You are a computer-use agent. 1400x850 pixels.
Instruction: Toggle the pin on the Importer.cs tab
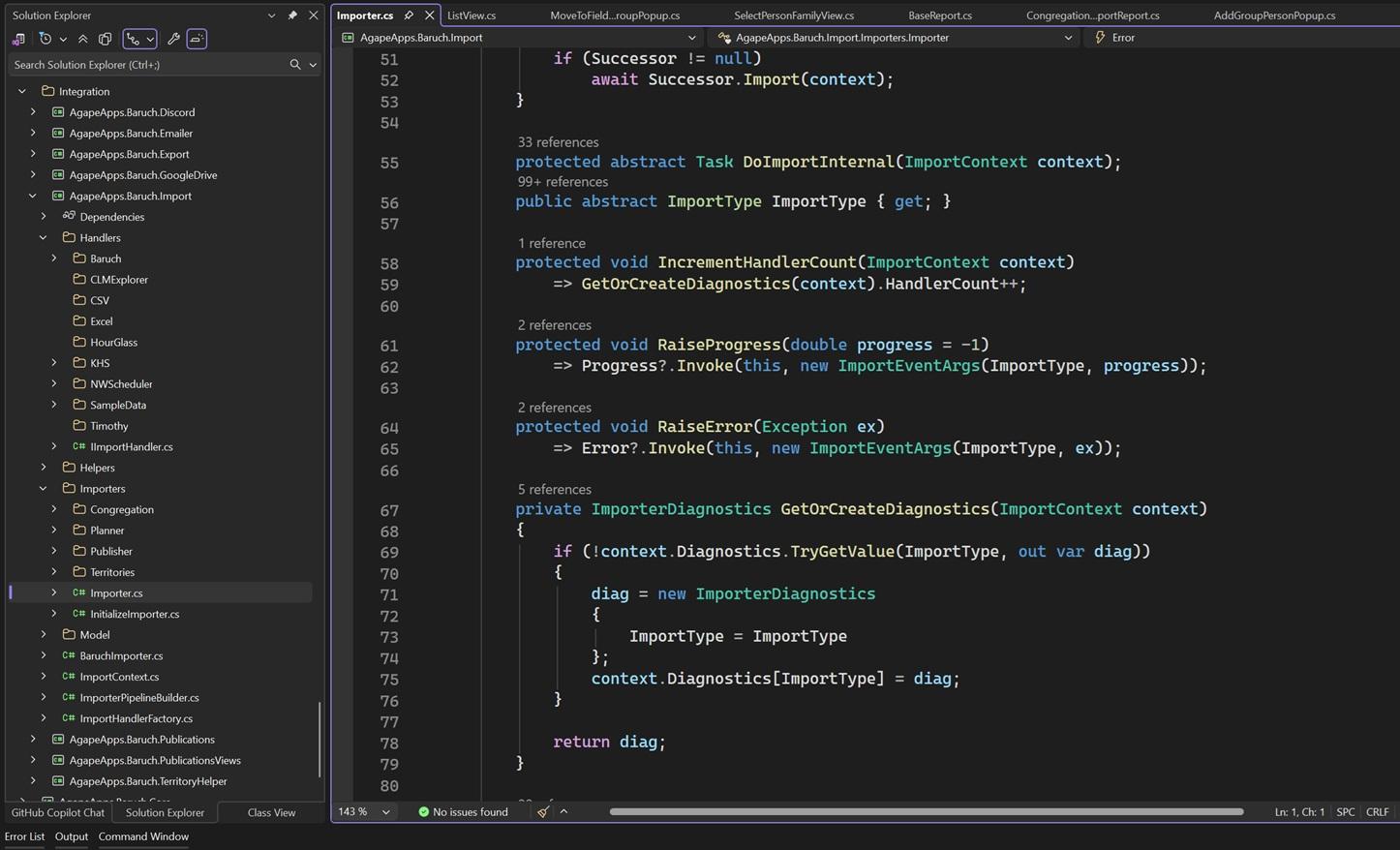[409, 15]
